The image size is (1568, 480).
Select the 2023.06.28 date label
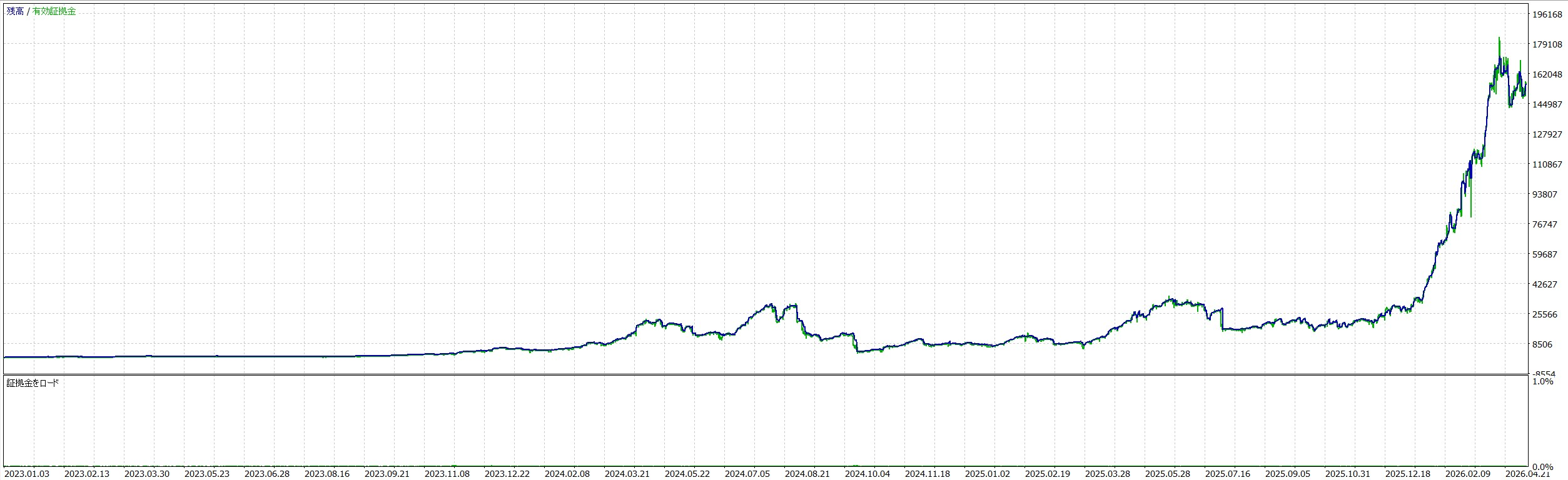pyautogui.click(x=267, y=474)
